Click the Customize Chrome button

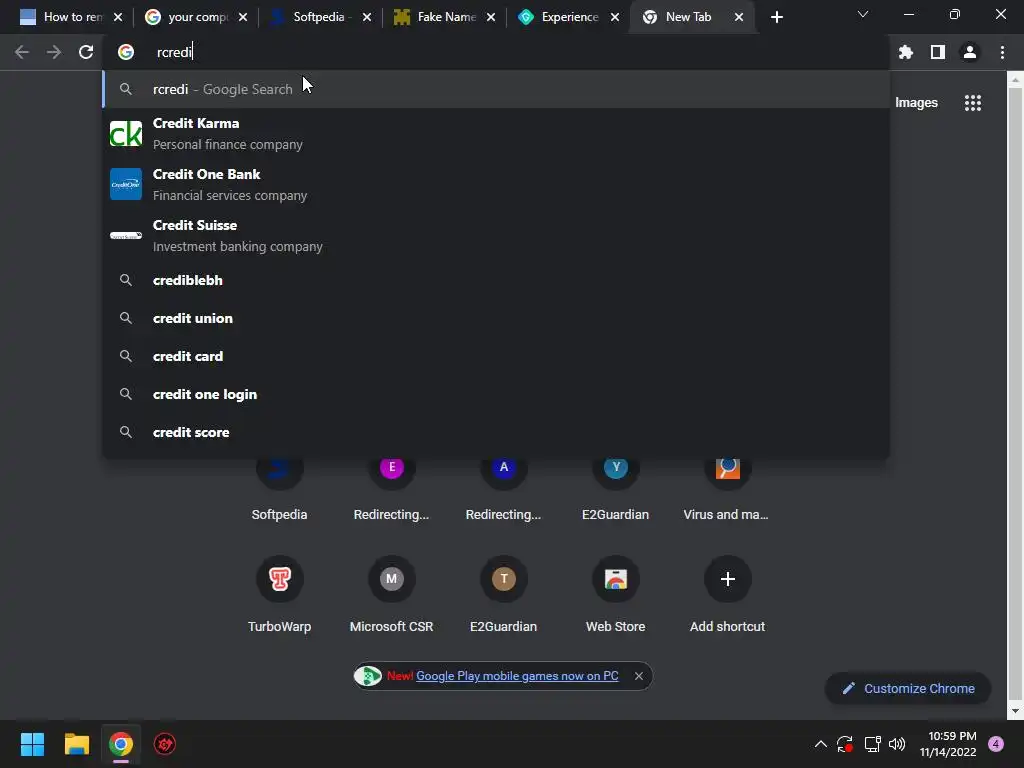point(908,688)
